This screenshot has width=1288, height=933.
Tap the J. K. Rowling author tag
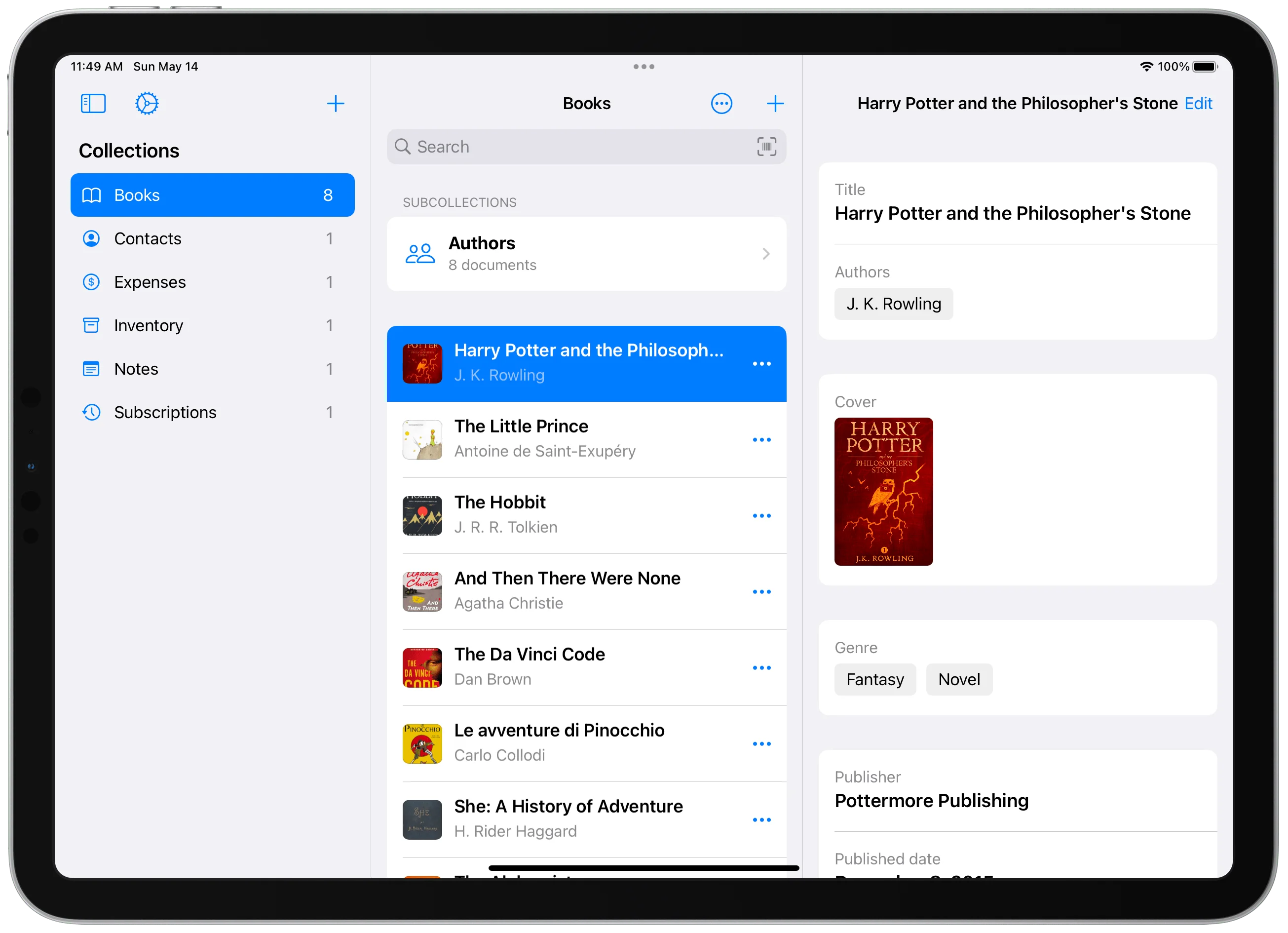tap(893, 304)
